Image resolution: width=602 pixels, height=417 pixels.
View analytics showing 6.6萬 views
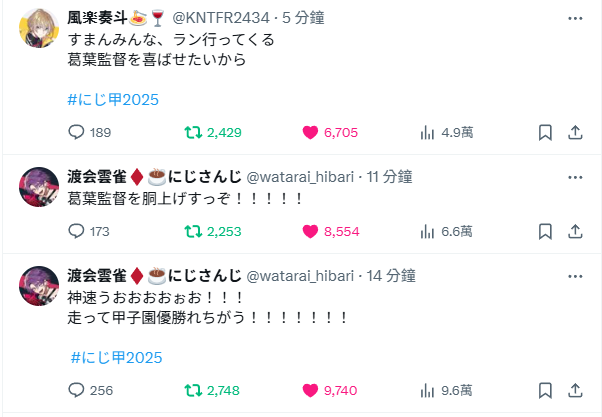(446, 232)
